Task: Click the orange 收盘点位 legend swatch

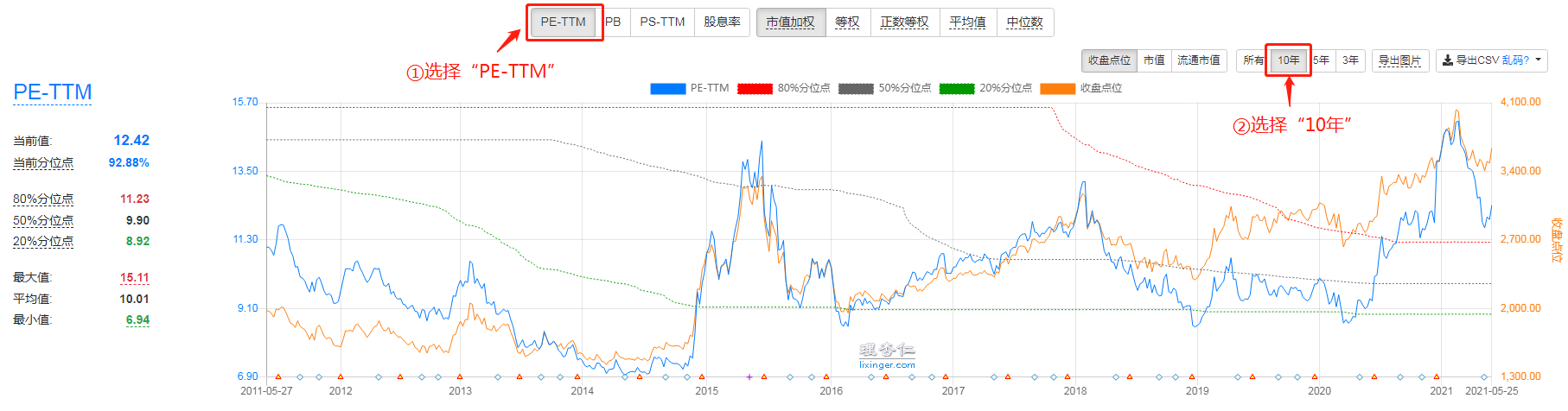Action: click(1057, 88)
